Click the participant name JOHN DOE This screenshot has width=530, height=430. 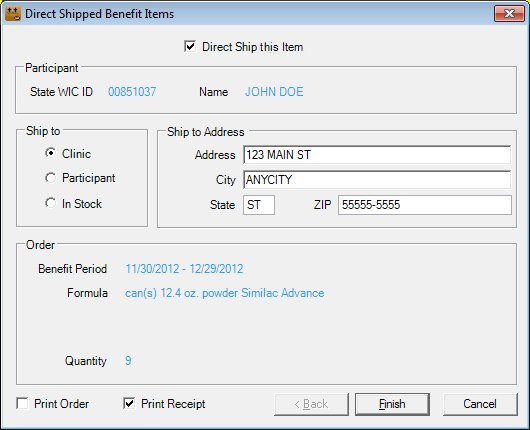[x=274, y=92]
